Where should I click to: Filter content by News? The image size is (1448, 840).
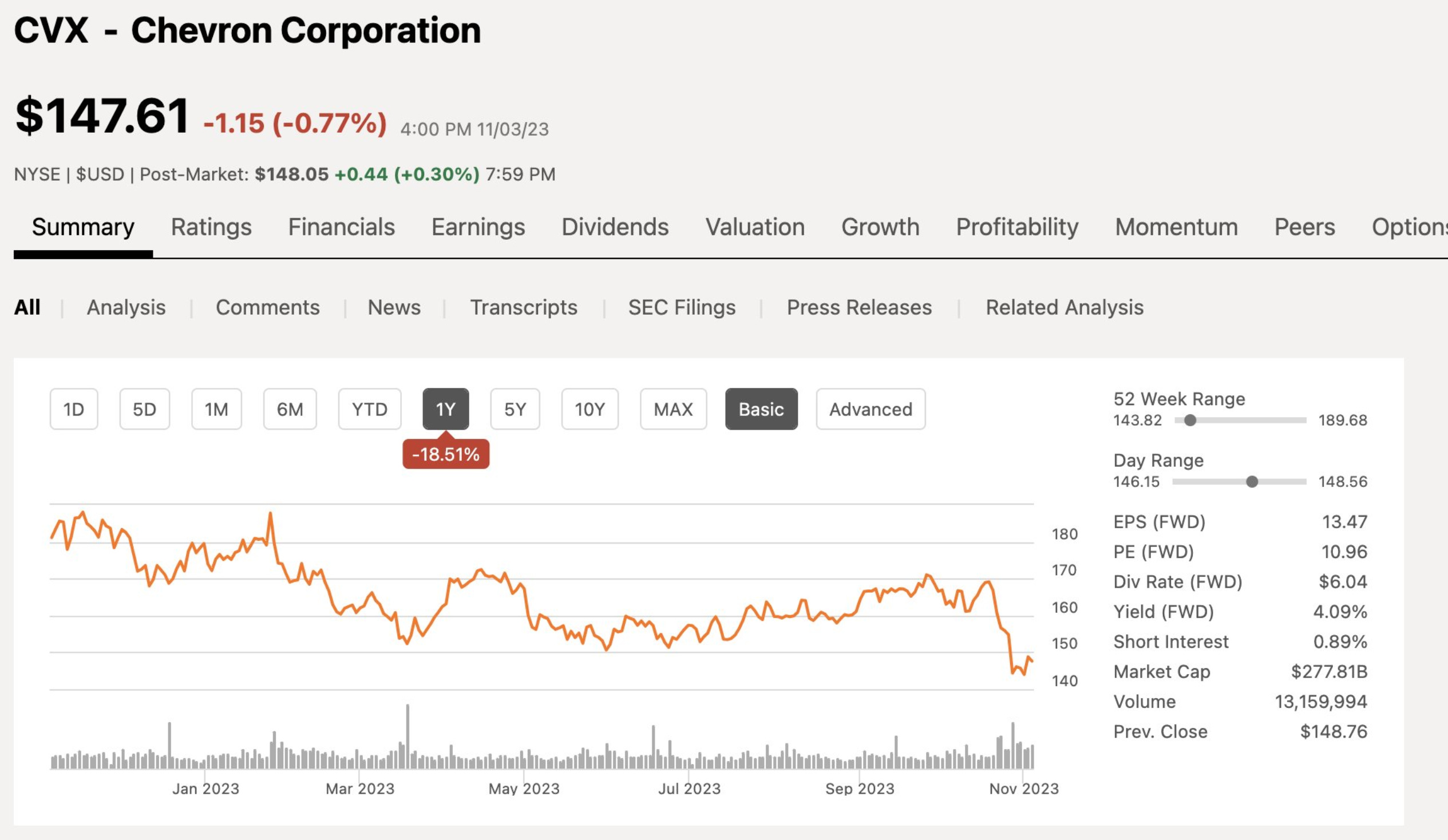pyautogui.click(x=394, y=307)
